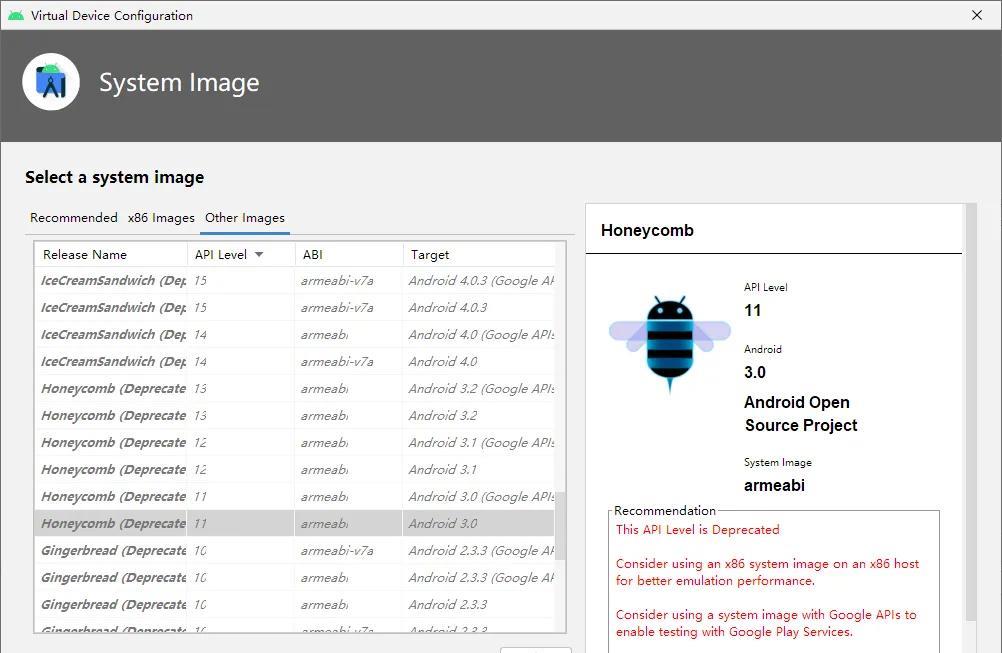The width and height of the screenshot is (1002, 653).
Task: Select the Android 3.0 (Google APIs) row
Action: (295, 496)
